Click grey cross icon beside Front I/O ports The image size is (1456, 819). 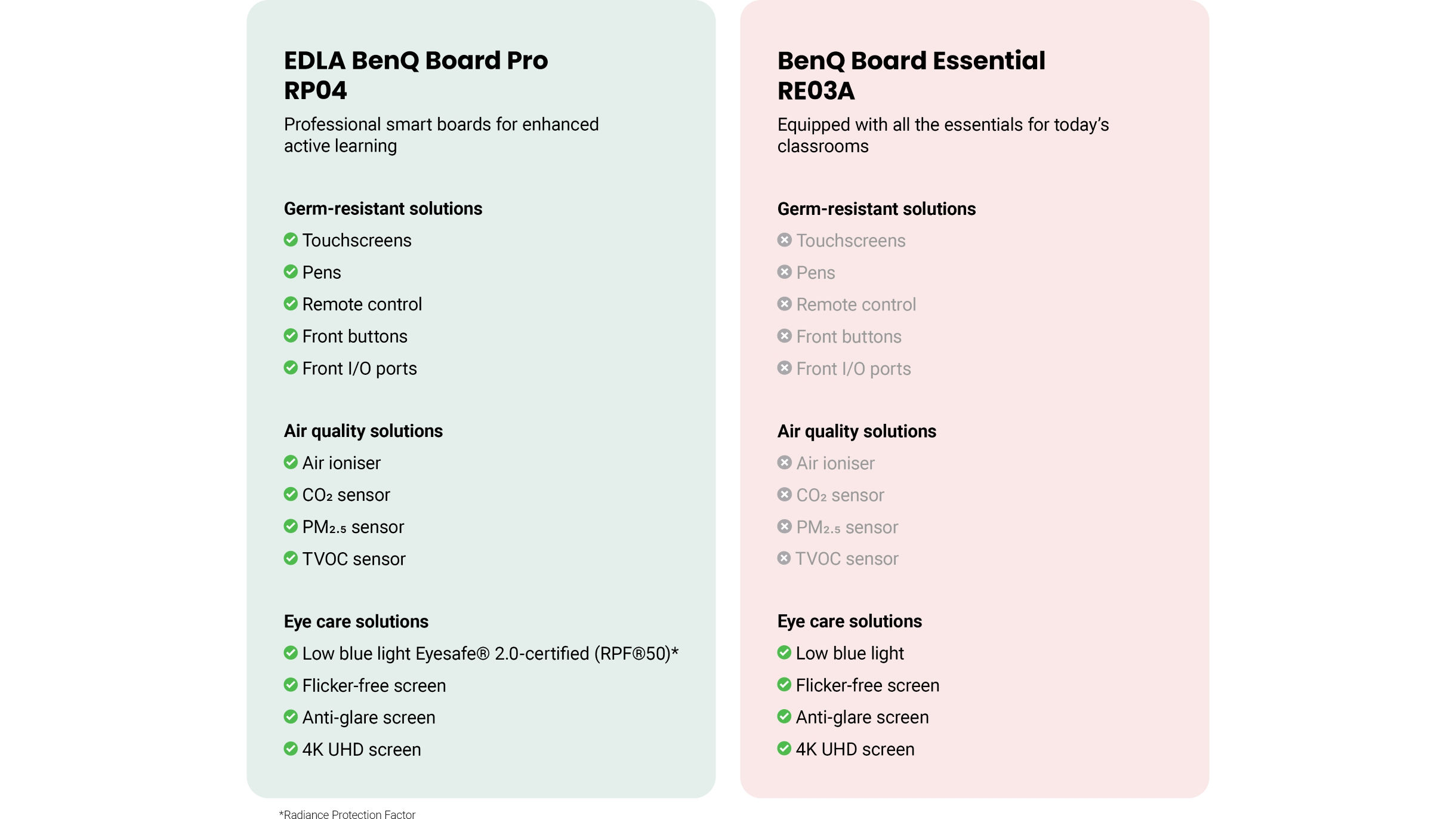pos(785,368)
